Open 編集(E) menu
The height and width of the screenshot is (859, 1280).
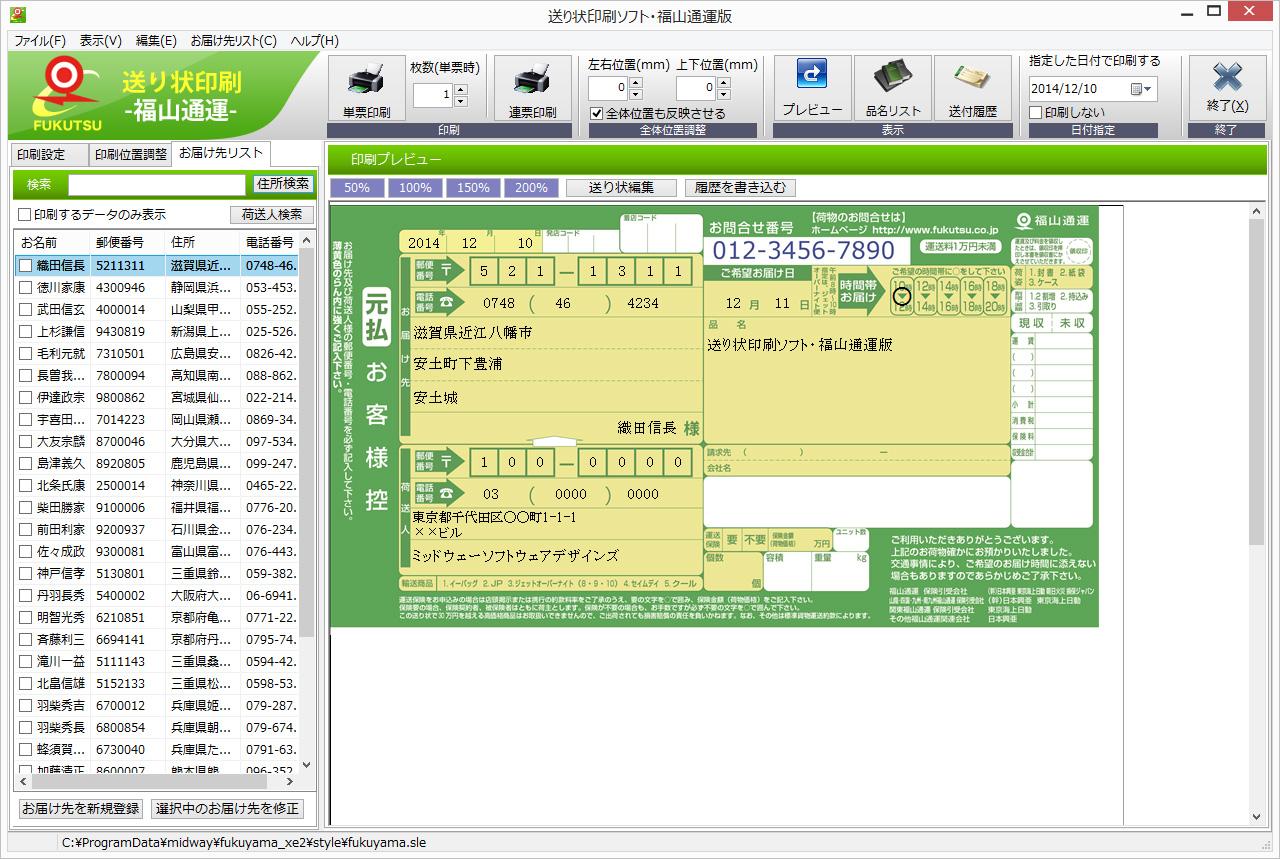point(156,41)
